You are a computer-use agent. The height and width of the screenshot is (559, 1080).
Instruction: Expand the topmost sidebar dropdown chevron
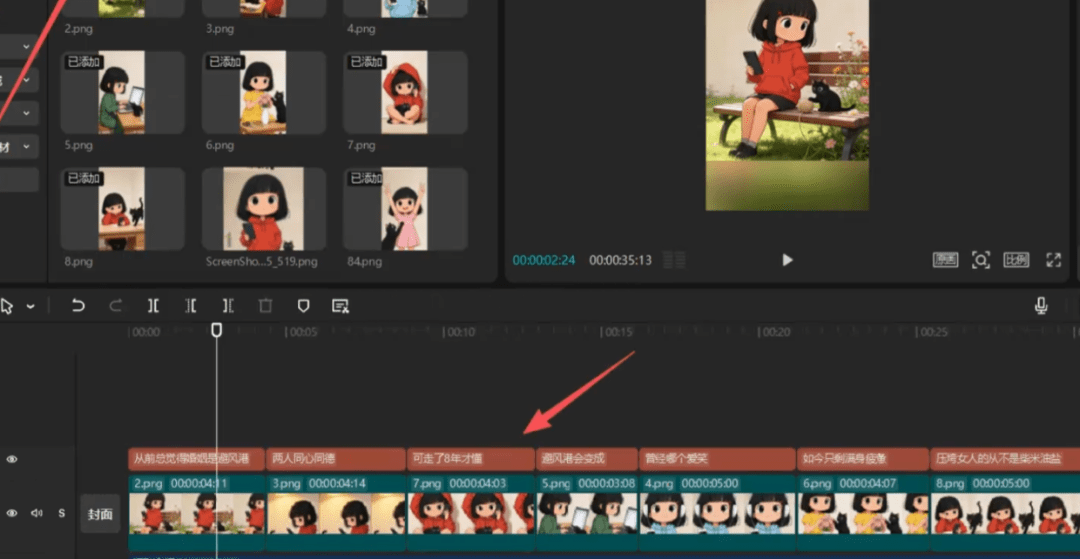coord(25,46)
